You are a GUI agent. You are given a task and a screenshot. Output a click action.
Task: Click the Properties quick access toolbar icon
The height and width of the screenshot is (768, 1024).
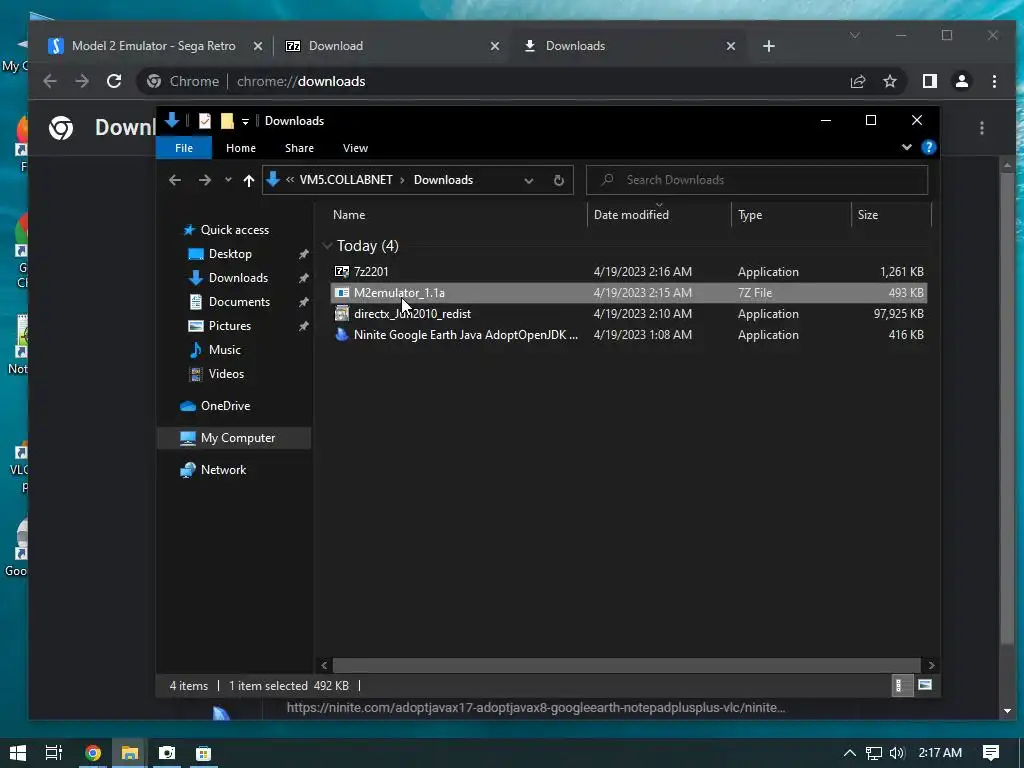[x=204, y=121]
